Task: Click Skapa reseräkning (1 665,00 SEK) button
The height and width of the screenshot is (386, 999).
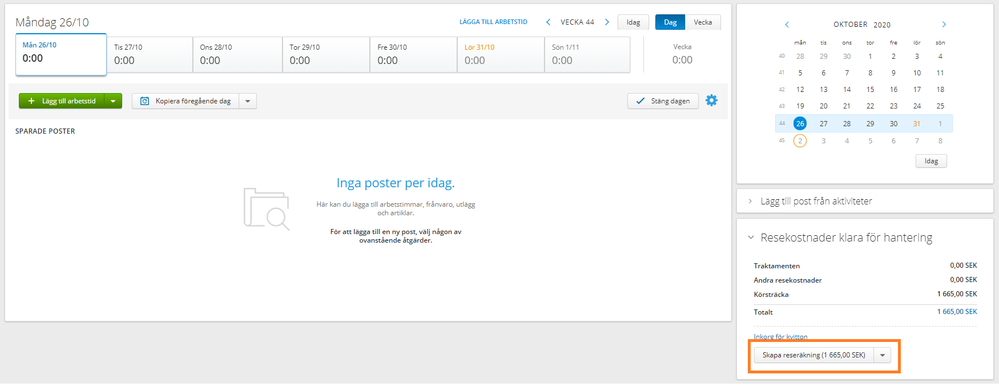Action: coord(813,355)
